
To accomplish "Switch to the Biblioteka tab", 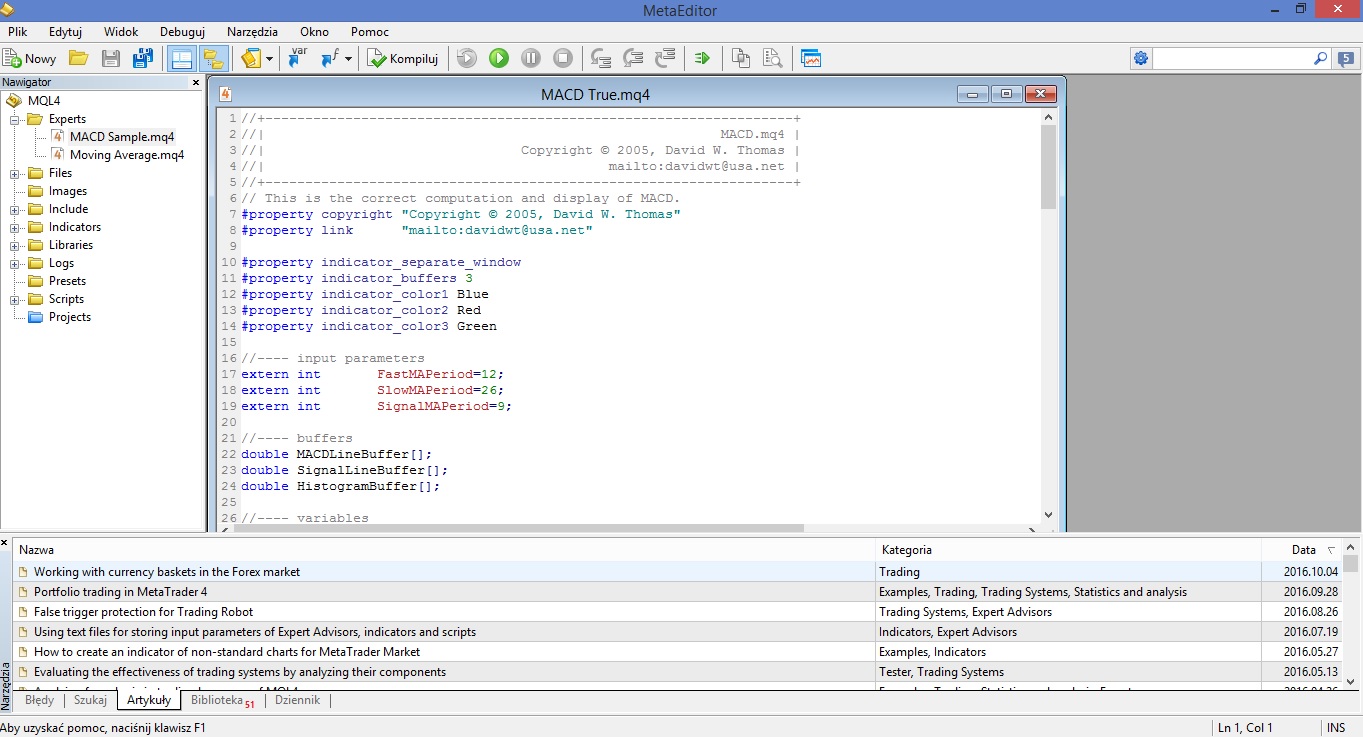I will (x=221, y=700).
